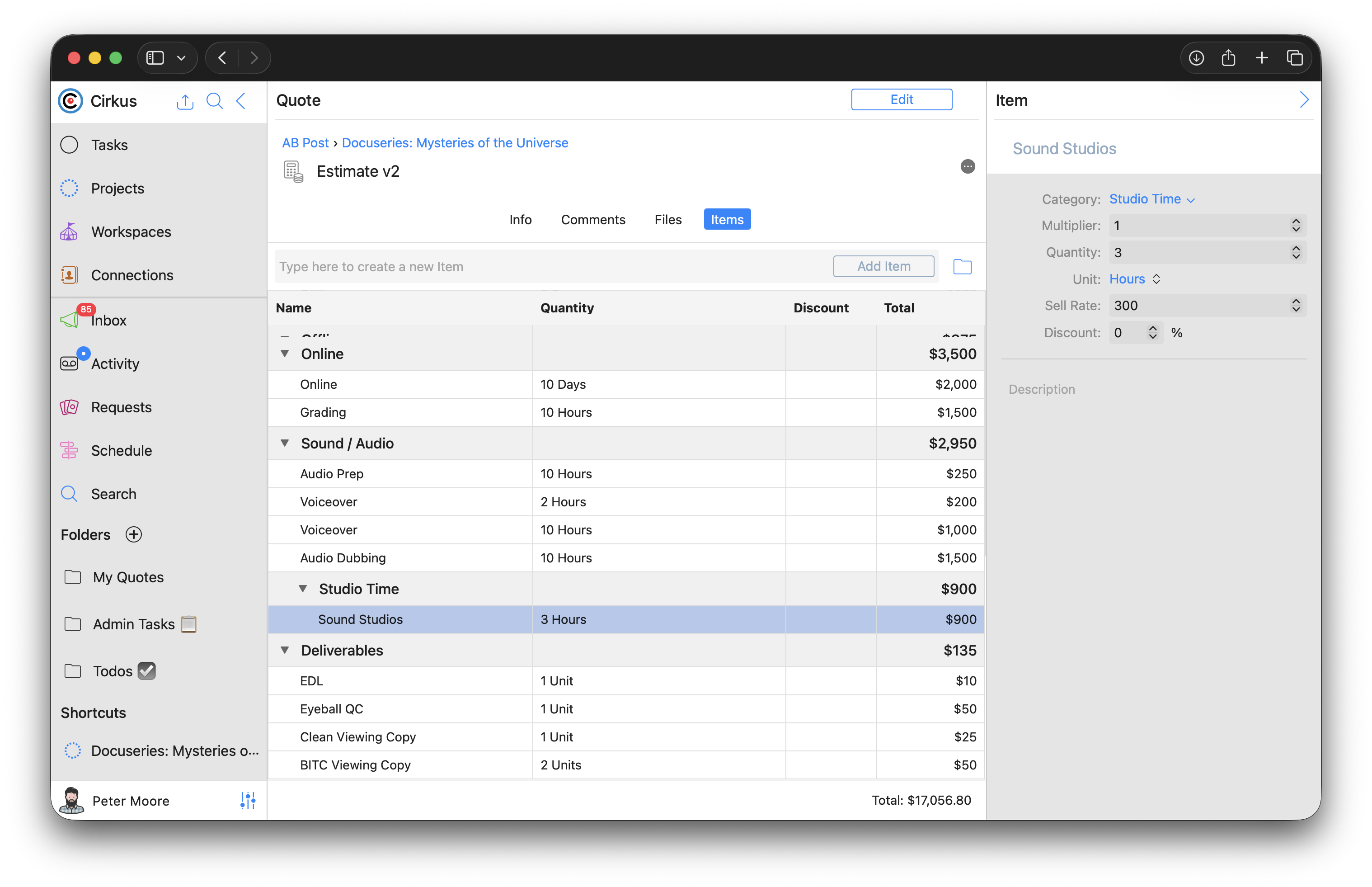Click the Edit button on Quote
Image resolution: width=1372 pixels, height=887 pixels.
click(x=901, y=99)
